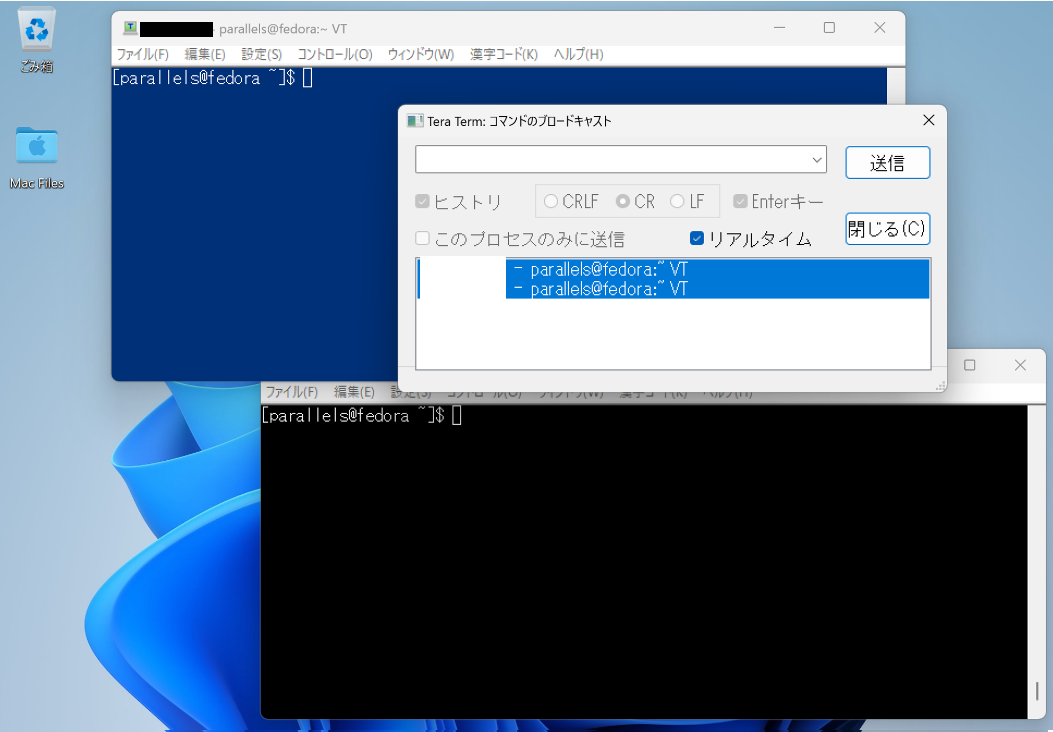1053x732 pixels.
Task: Click the 閉じる(C) button
Action: tap(887, 229)
